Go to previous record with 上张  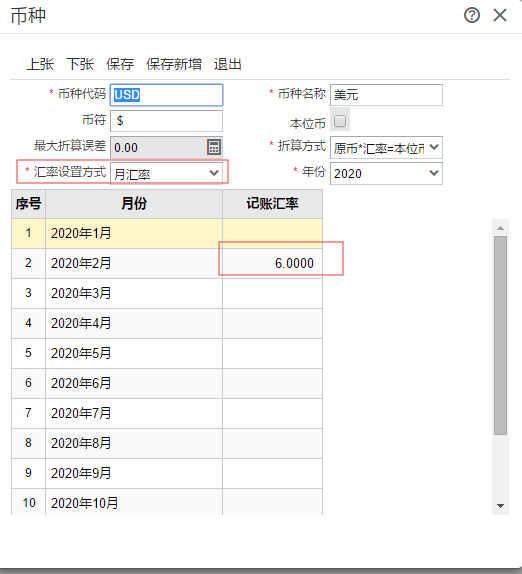(40, 64)
